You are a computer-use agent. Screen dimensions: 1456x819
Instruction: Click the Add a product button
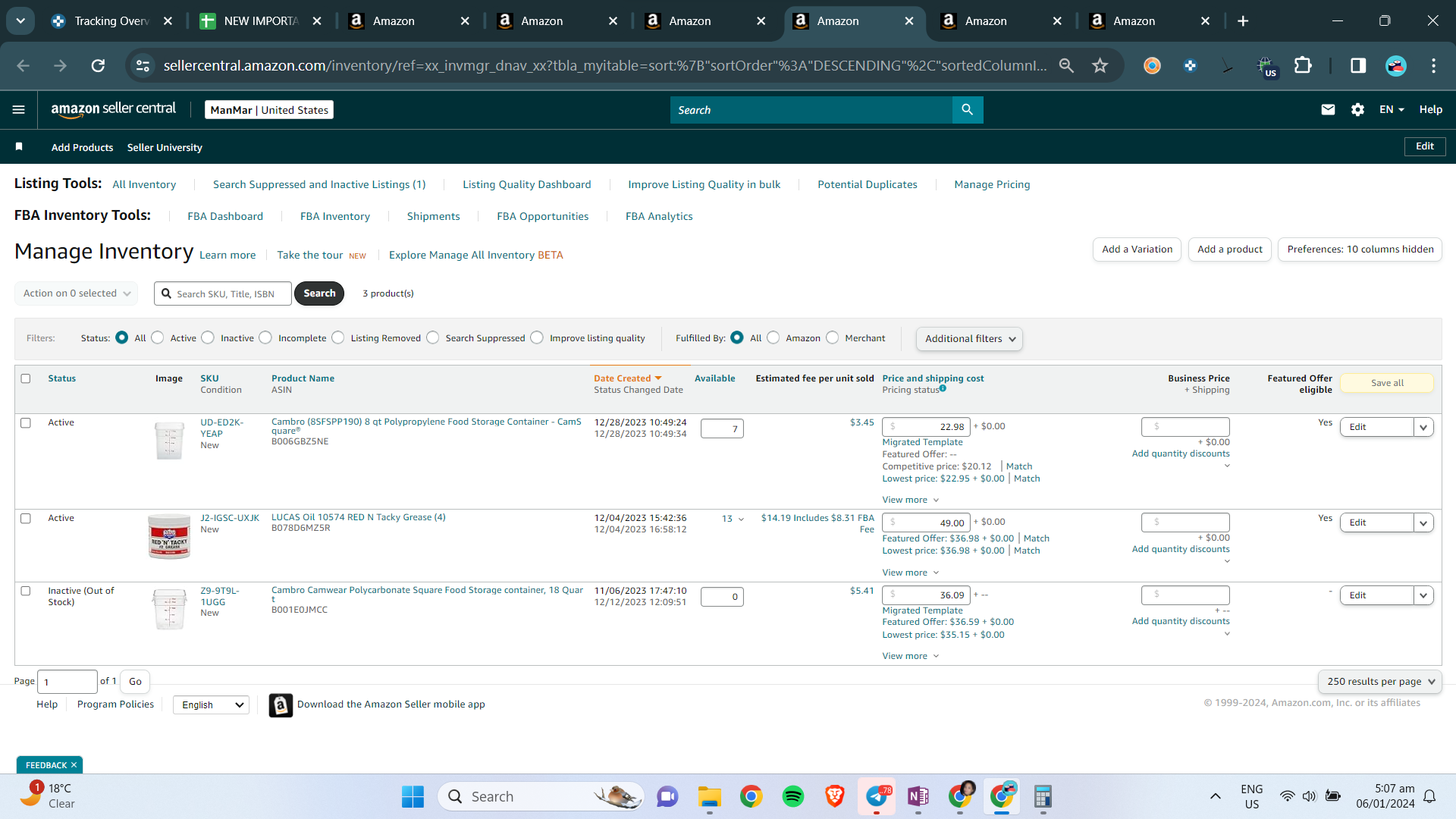[x=1229, y=249]
